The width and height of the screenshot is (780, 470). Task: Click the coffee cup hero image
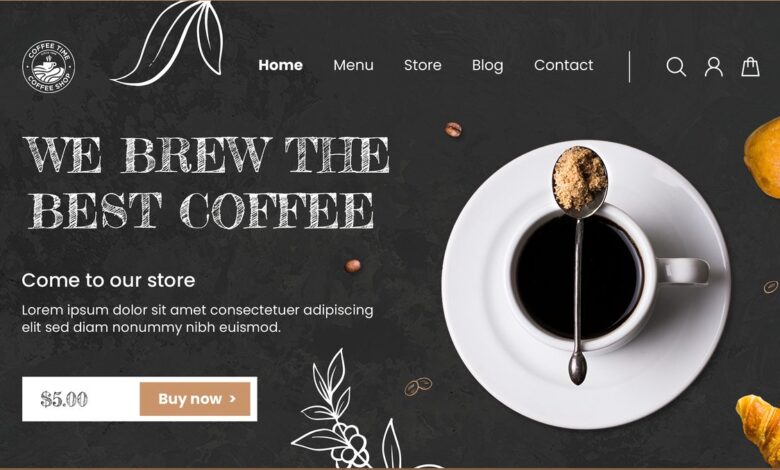click(x=586, y=284)
